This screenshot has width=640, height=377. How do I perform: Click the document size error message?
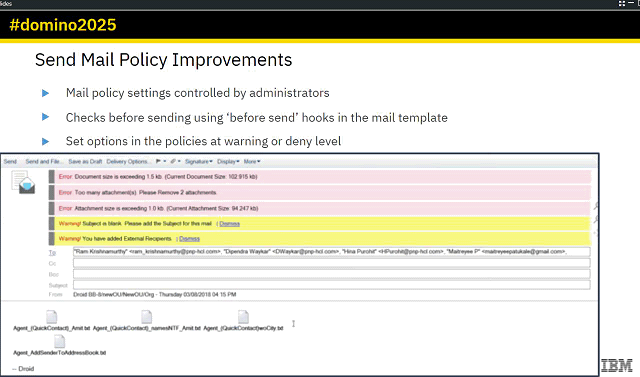(320, 177)
